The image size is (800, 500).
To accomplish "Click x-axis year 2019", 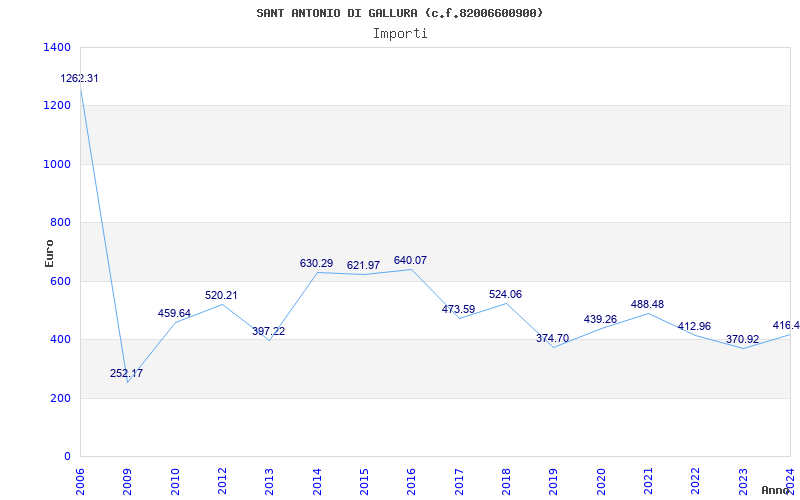I will pos(554,481).
